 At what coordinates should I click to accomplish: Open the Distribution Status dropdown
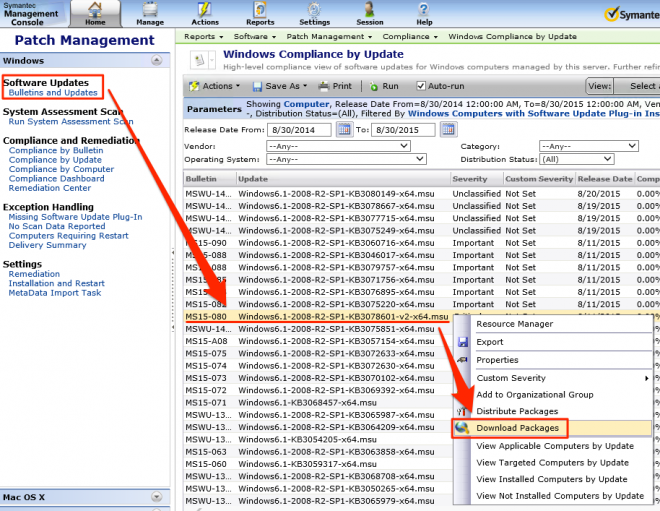tap(577, 159)
